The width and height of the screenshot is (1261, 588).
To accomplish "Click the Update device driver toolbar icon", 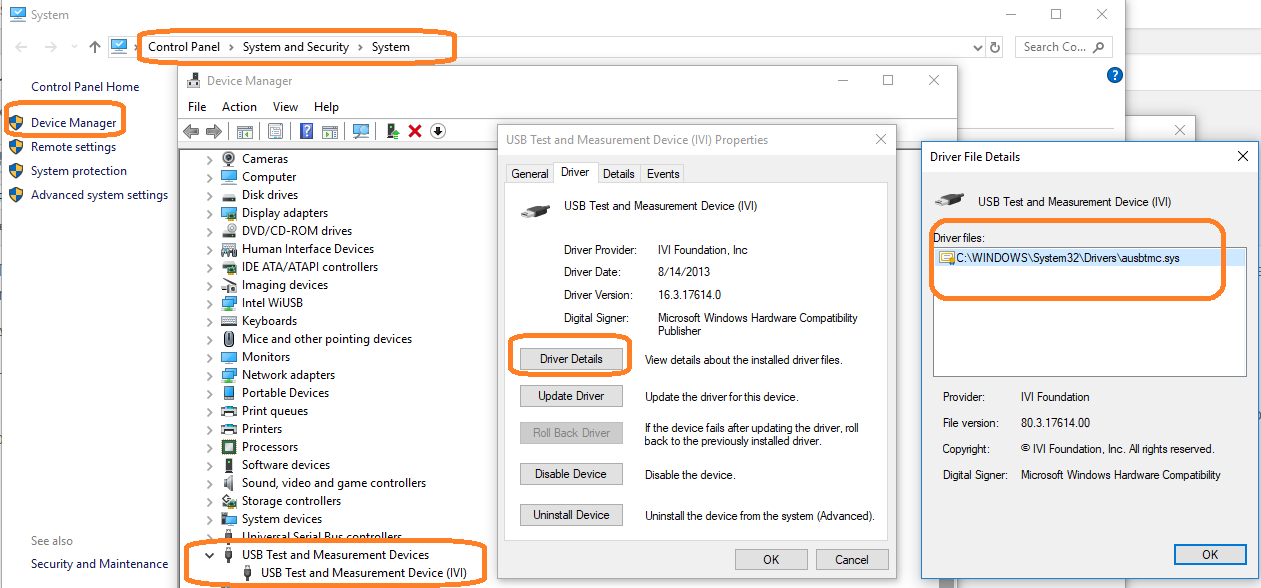I will coord(393,132).
